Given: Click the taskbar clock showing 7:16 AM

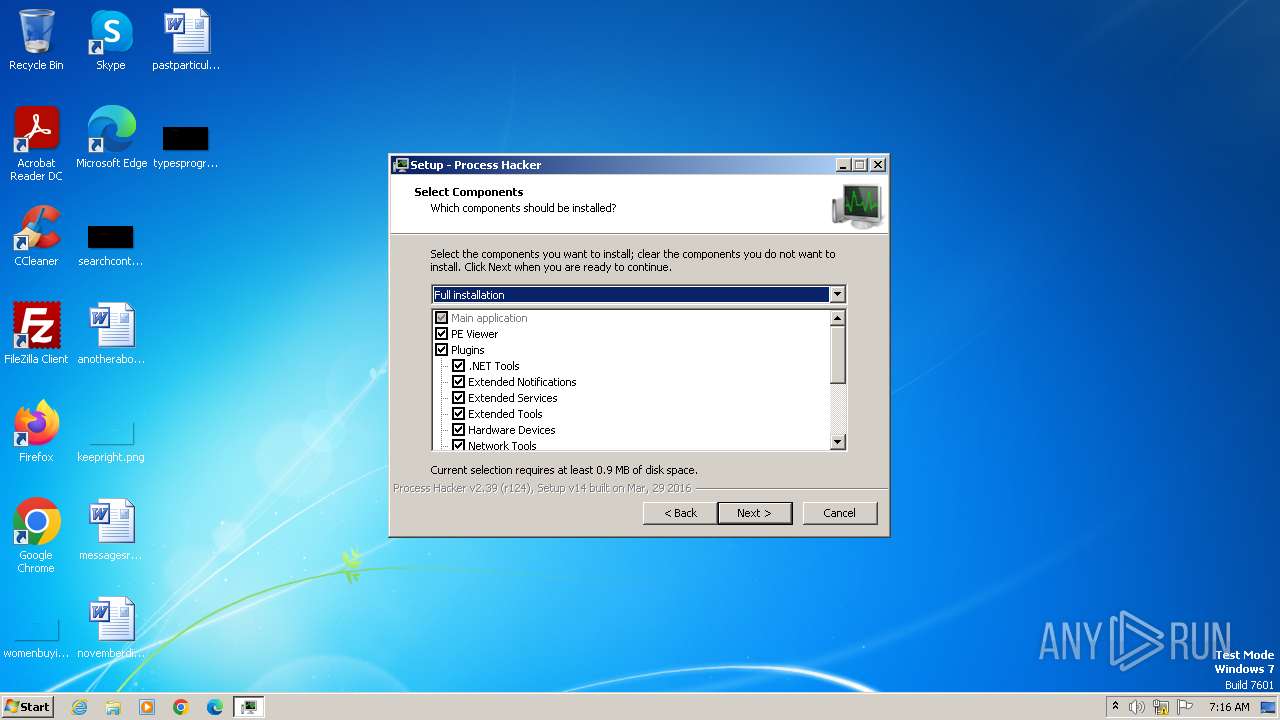Looking at the screenshot, I should click(x=1229, y=707).
